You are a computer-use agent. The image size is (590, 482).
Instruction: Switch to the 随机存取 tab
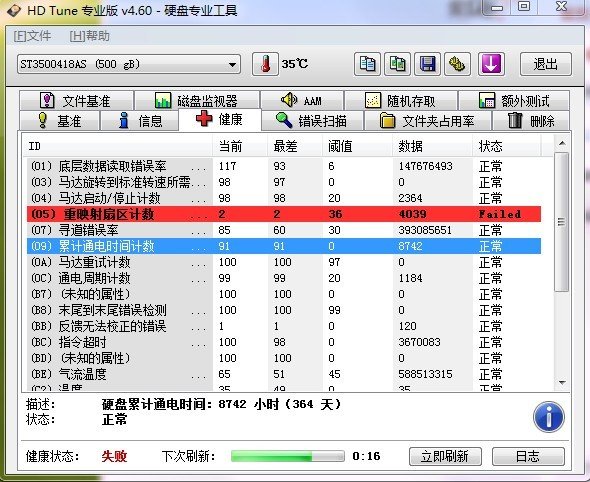pyautogui.click(x=401, y=100)
